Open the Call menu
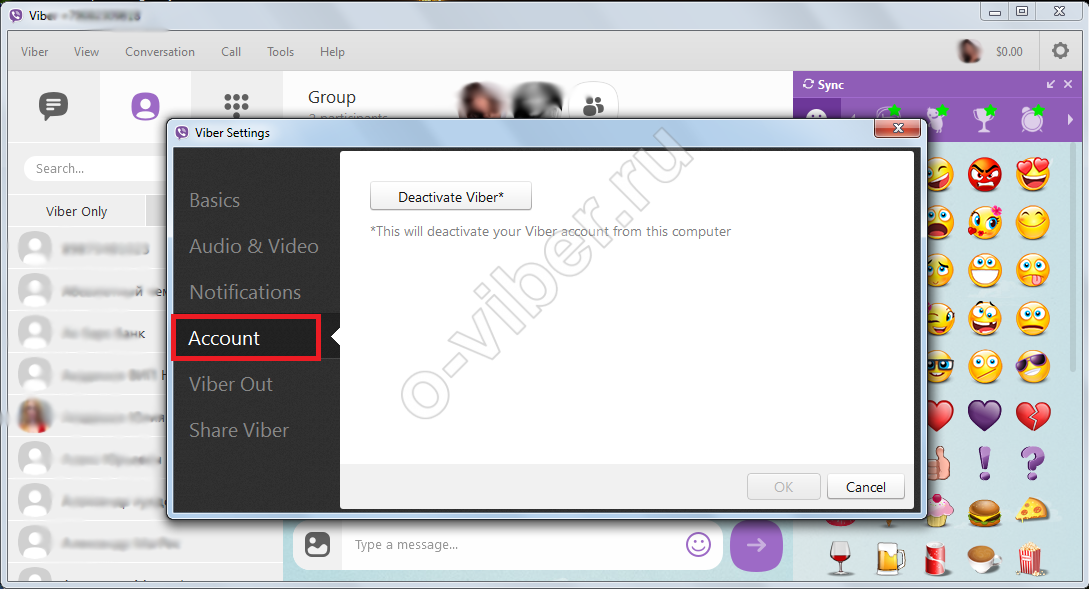 [x=231, y=51]
